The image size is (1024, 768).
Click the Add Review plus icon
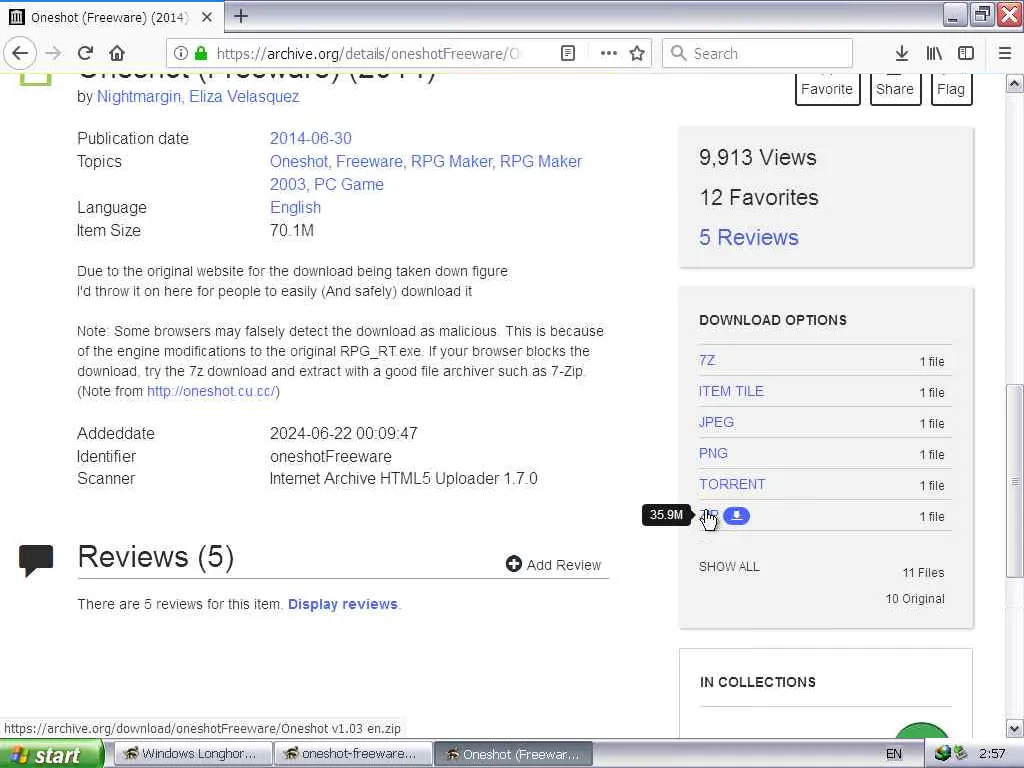pyautogui.click(x=514, y=564)
